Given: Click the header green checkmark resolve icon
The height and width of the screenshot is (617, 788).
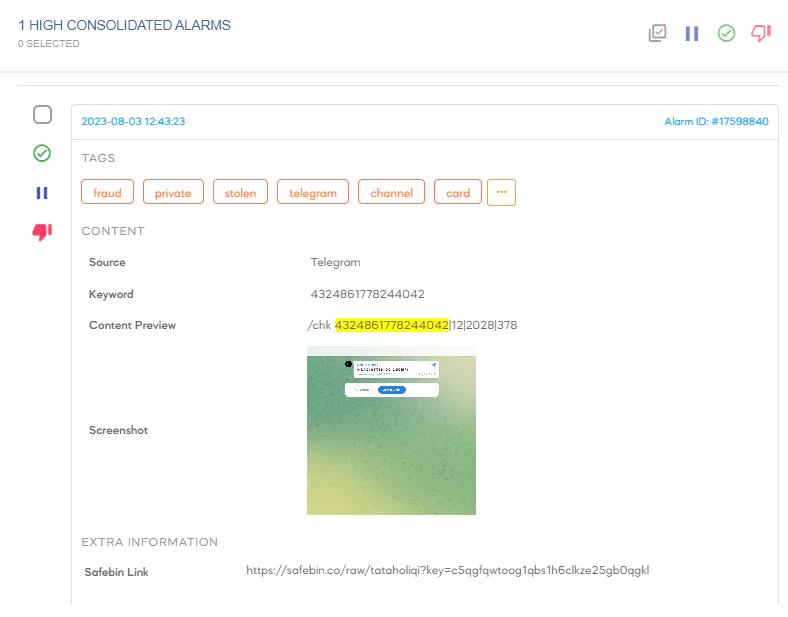Looking at the screenshot, I should (726, 34).
